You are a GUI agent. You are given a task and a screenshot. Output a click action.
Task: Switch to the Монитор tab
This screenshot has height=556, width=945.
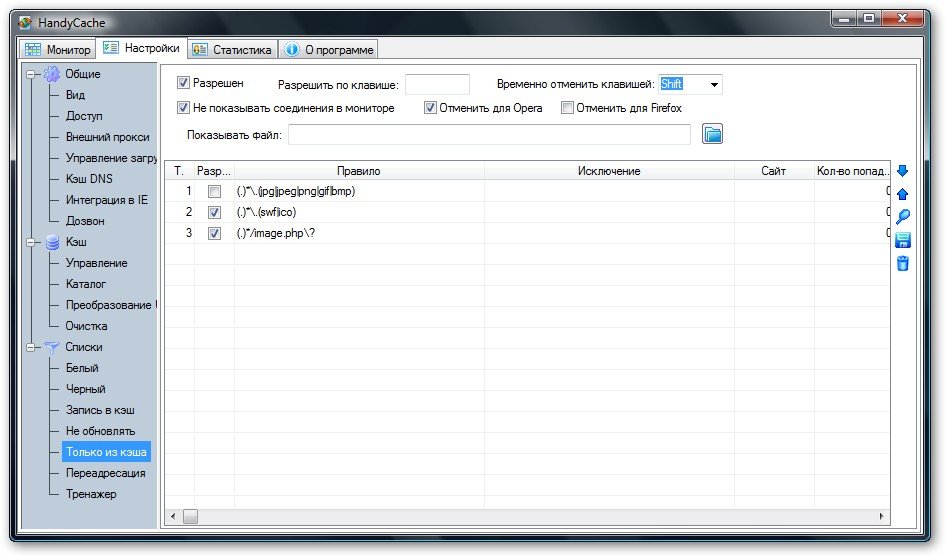[x=58, y=49]
